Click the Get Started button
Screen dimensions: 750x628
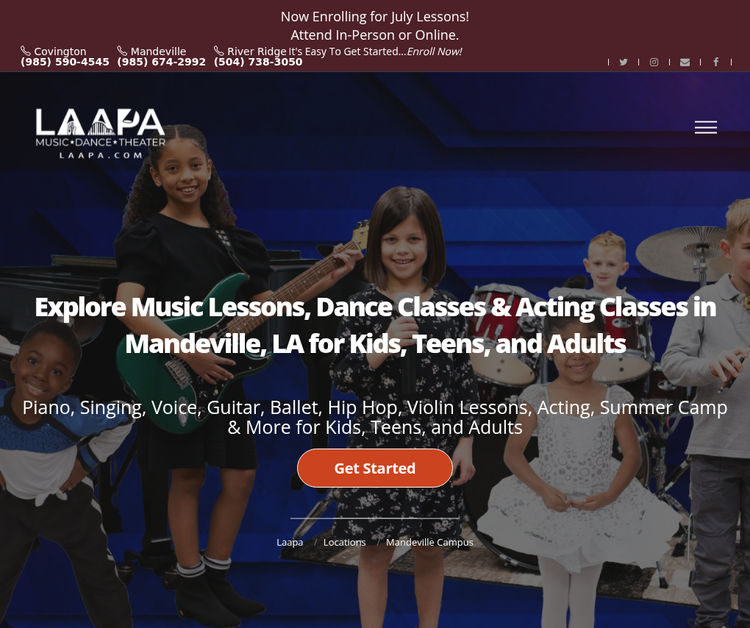coord(375,468)
